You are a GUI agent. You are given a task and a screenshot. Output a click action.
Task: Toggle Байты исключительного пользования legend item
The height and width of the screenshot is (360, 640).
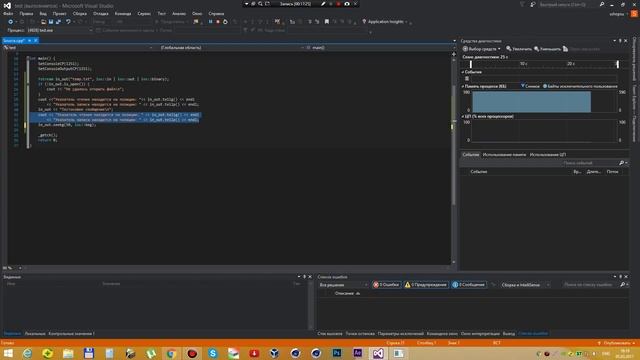(x=580, y=86)
